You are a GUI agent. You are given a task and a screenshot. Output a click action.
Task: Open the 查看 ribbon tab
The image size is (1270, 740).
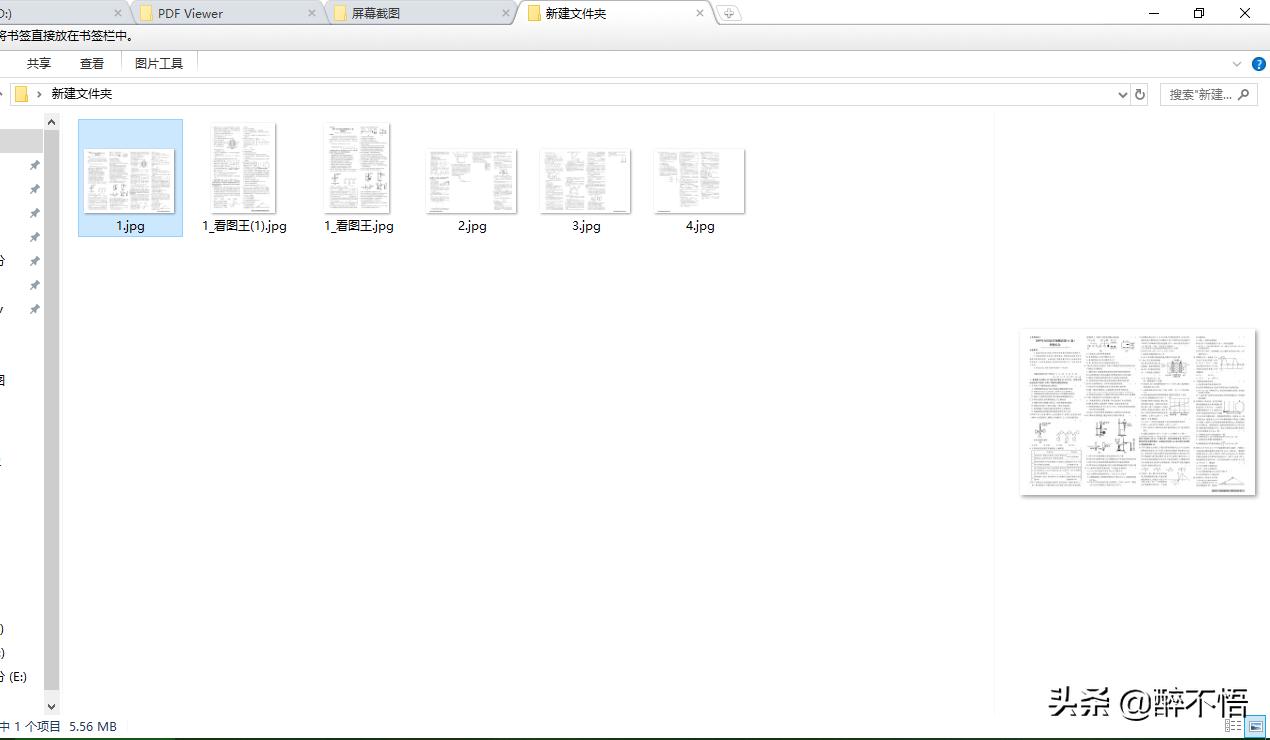pos(92,63)
